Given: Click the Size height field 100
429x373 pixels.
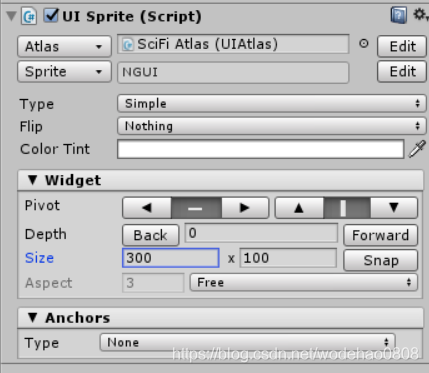Looking at the screenshot, I should click(x=288, y=258).
